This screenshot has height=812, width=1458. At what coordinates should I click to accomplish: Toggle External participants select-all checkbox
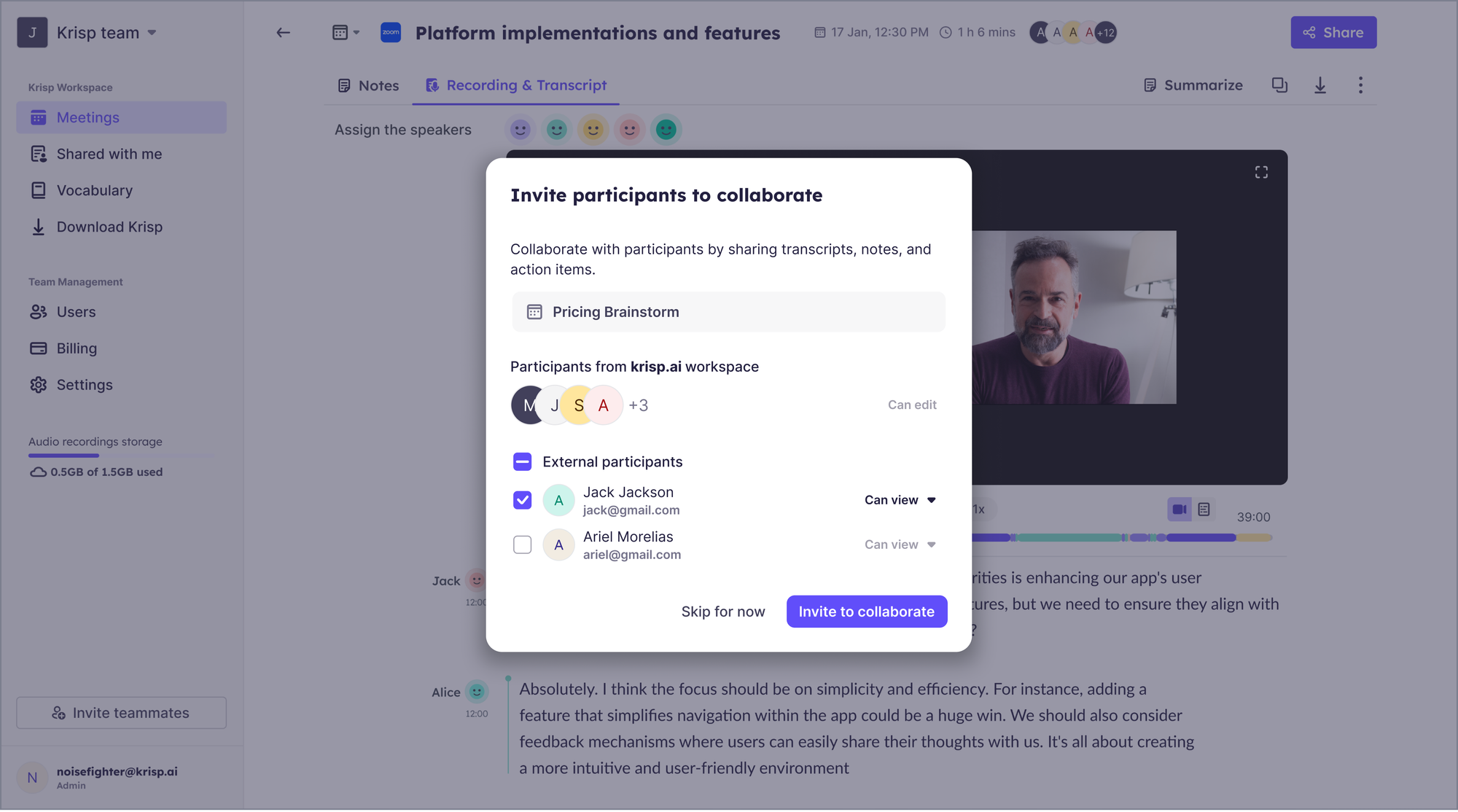[523, 461]
